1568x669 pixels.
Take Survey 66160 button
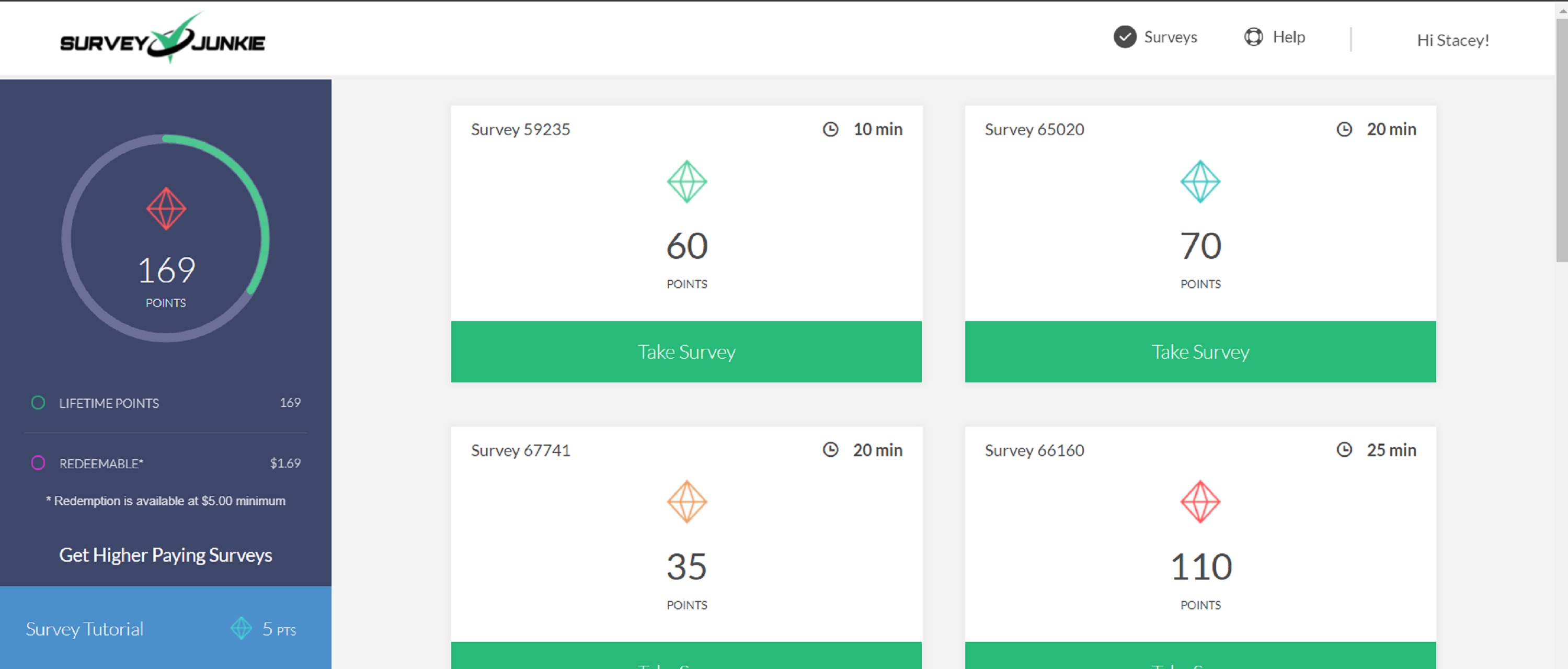pos(1200,655)
